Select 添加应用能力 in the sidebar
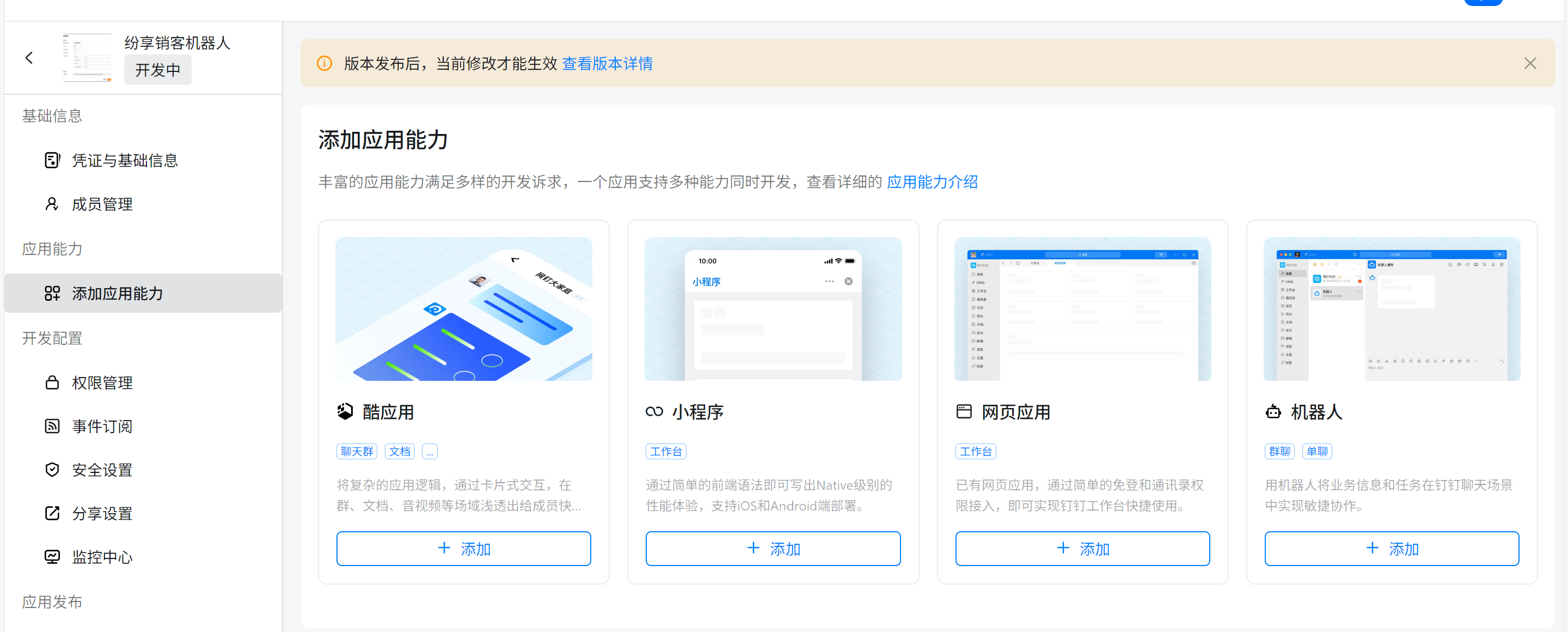Screen dimensions: 1568x632 [143, 294]
